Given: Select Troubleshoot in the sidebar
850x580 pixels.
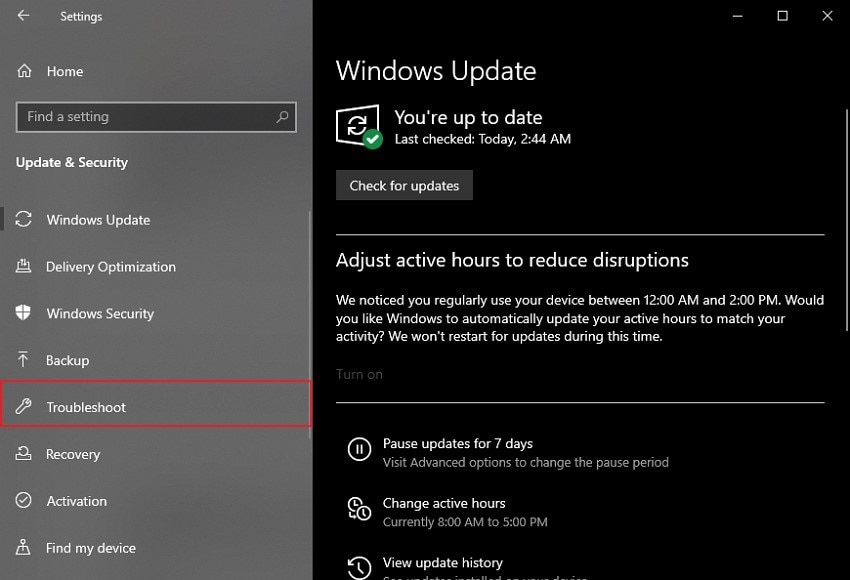Looking at the screenshot, I should pos(156,404).
